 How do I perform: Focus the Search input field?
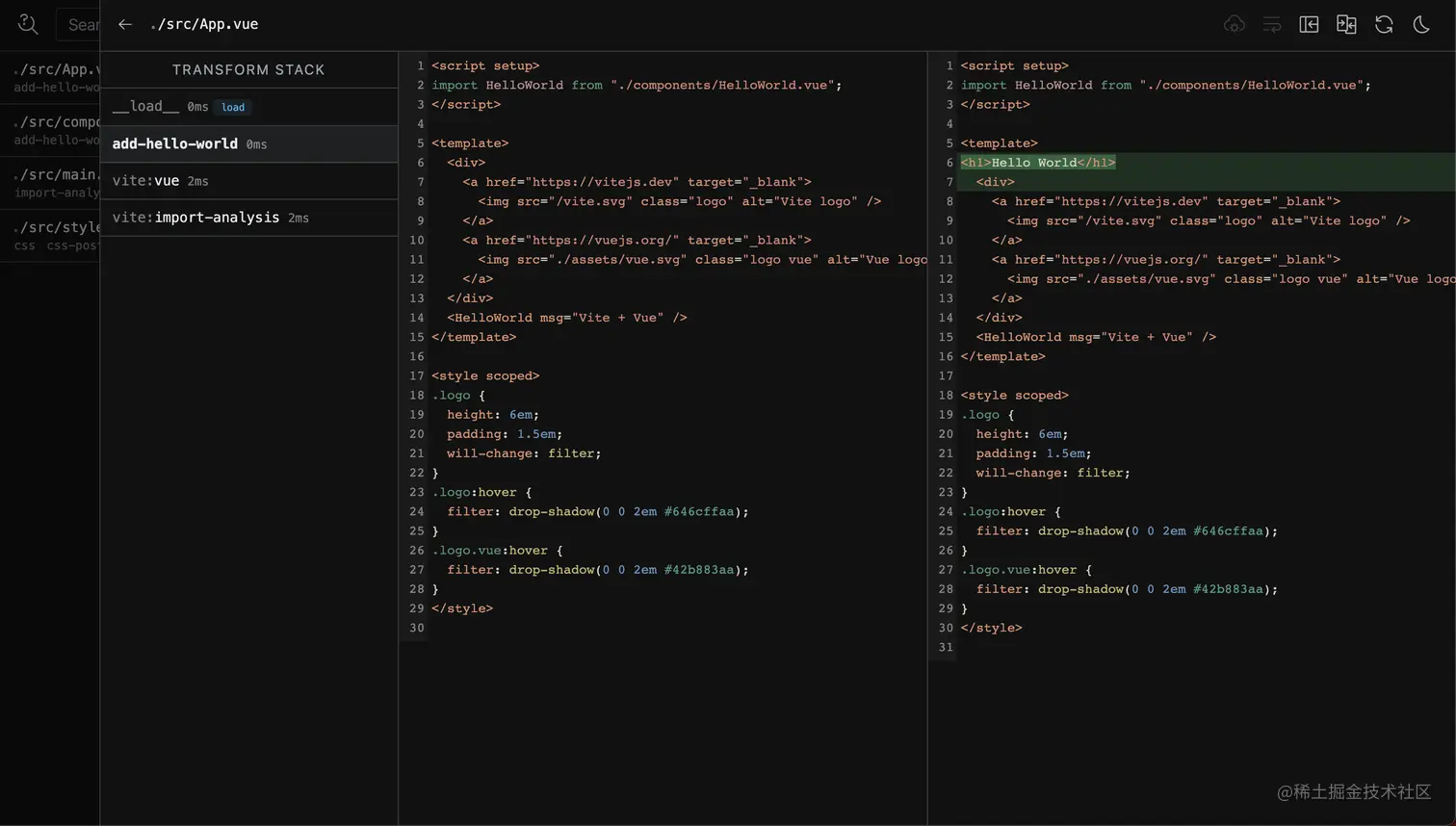(x=78, y=24)
